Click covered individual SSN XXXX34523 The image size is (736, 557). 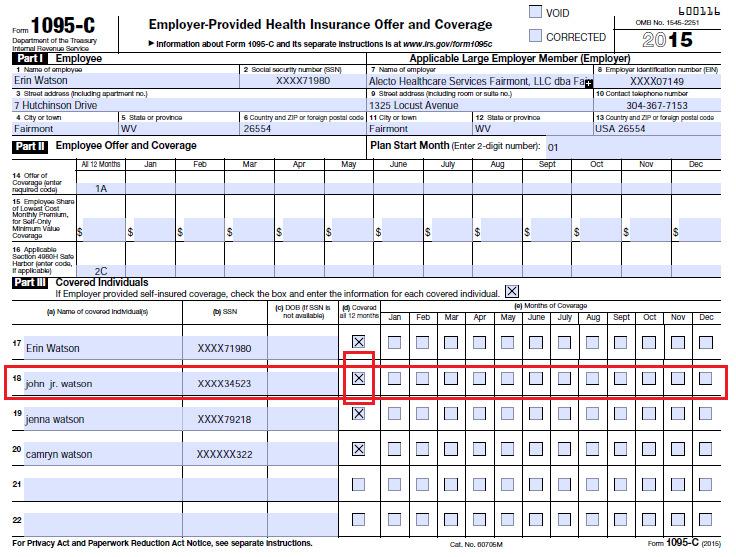click(224, 383)
